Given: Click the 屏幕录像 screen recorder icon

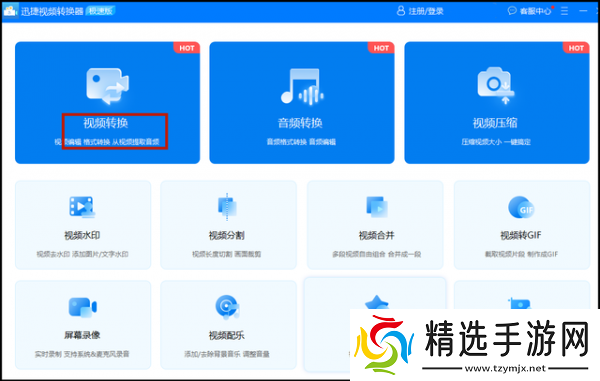Looking at the screenshot, I should pyautogui.click(x=83, y=307).
